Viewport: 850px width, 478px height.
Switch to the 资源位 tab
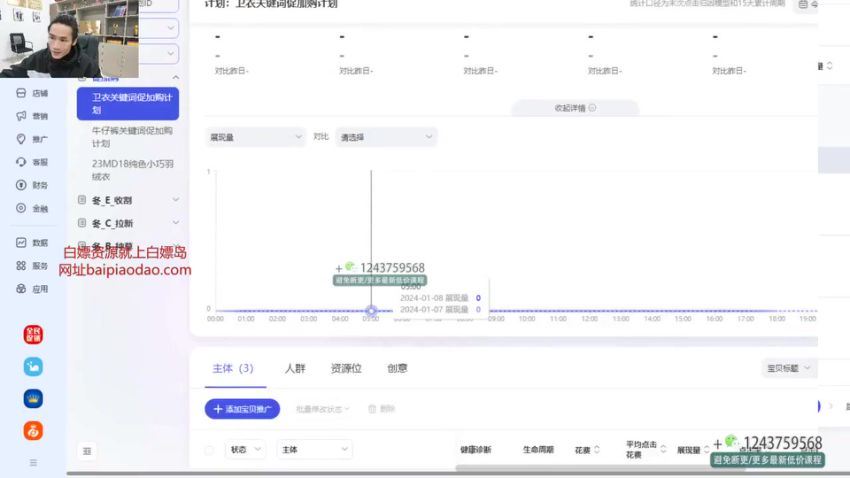coord(346,369)
